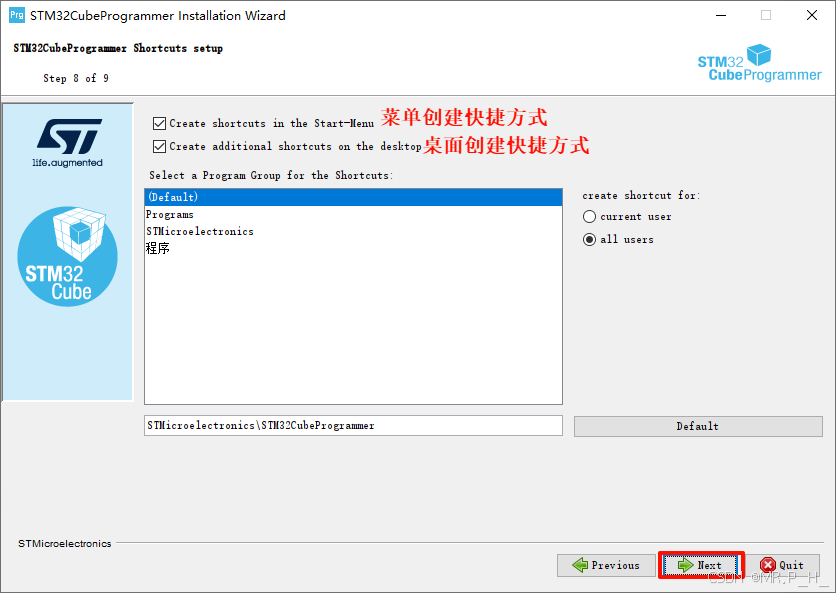Image resolution: width=836 pixels, height=593 pixels.
Task: Go back with the Previous button
Action: tap(606, 565)
